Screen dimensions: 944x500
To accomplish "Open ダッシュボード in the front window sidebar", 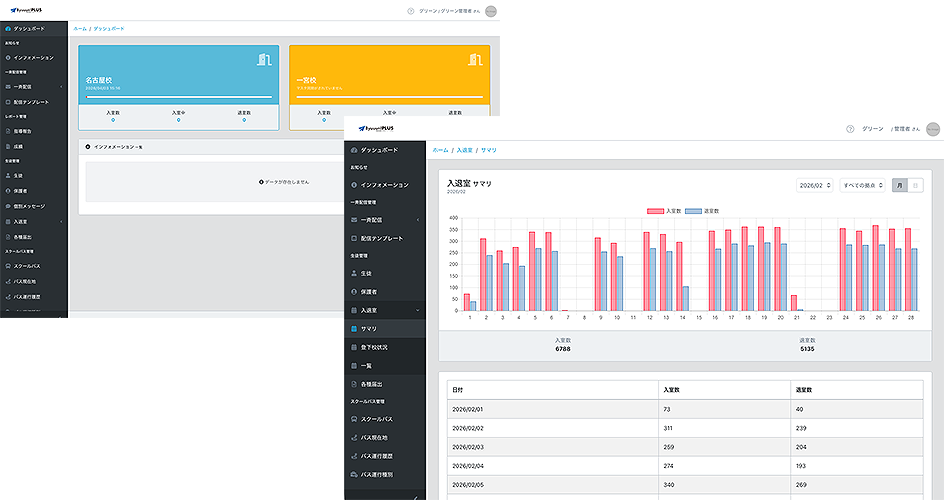I will click(x=379, y=150).
